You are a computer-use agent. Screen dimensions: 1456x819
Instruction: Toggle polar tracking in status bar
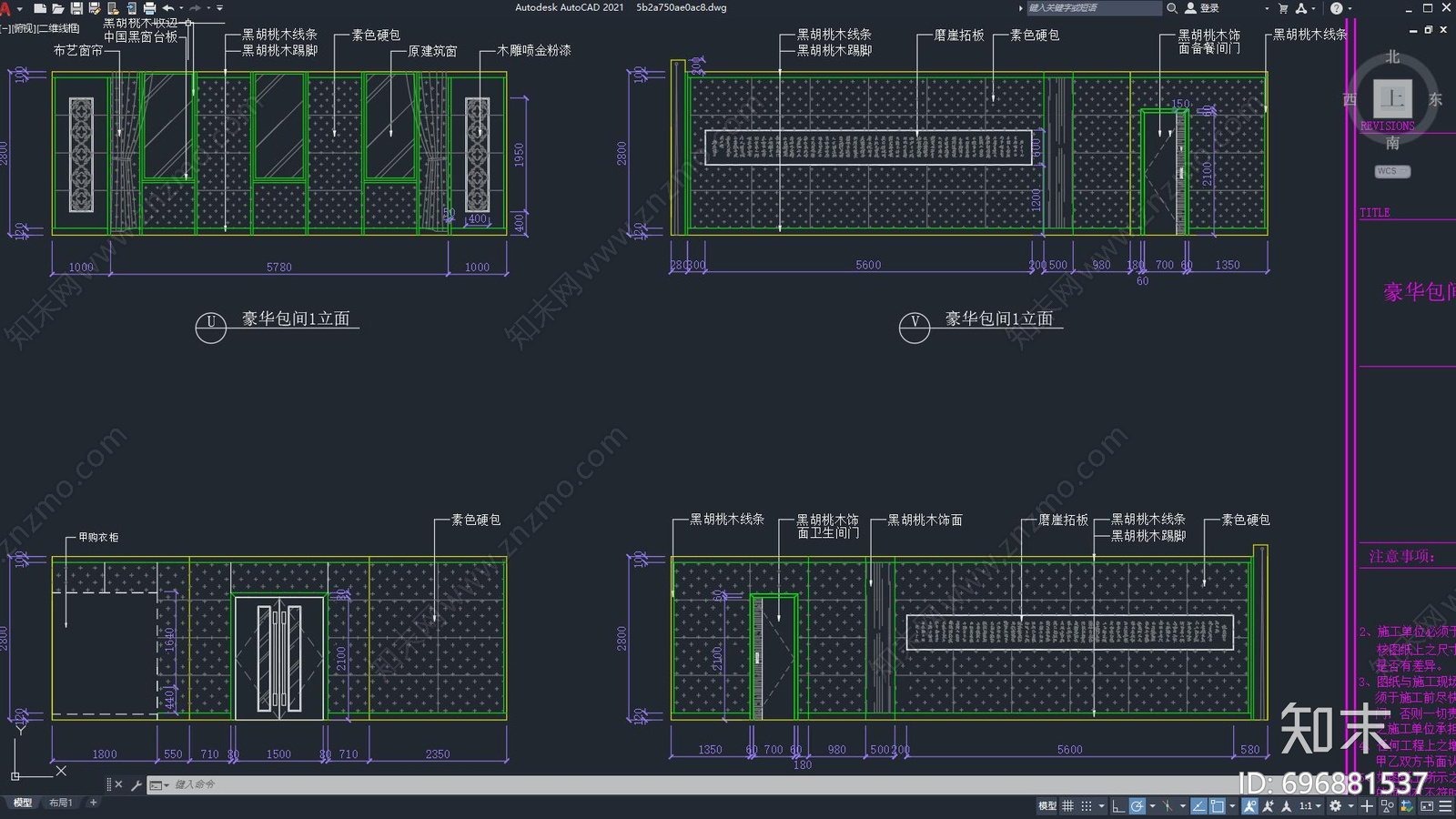1137,805
